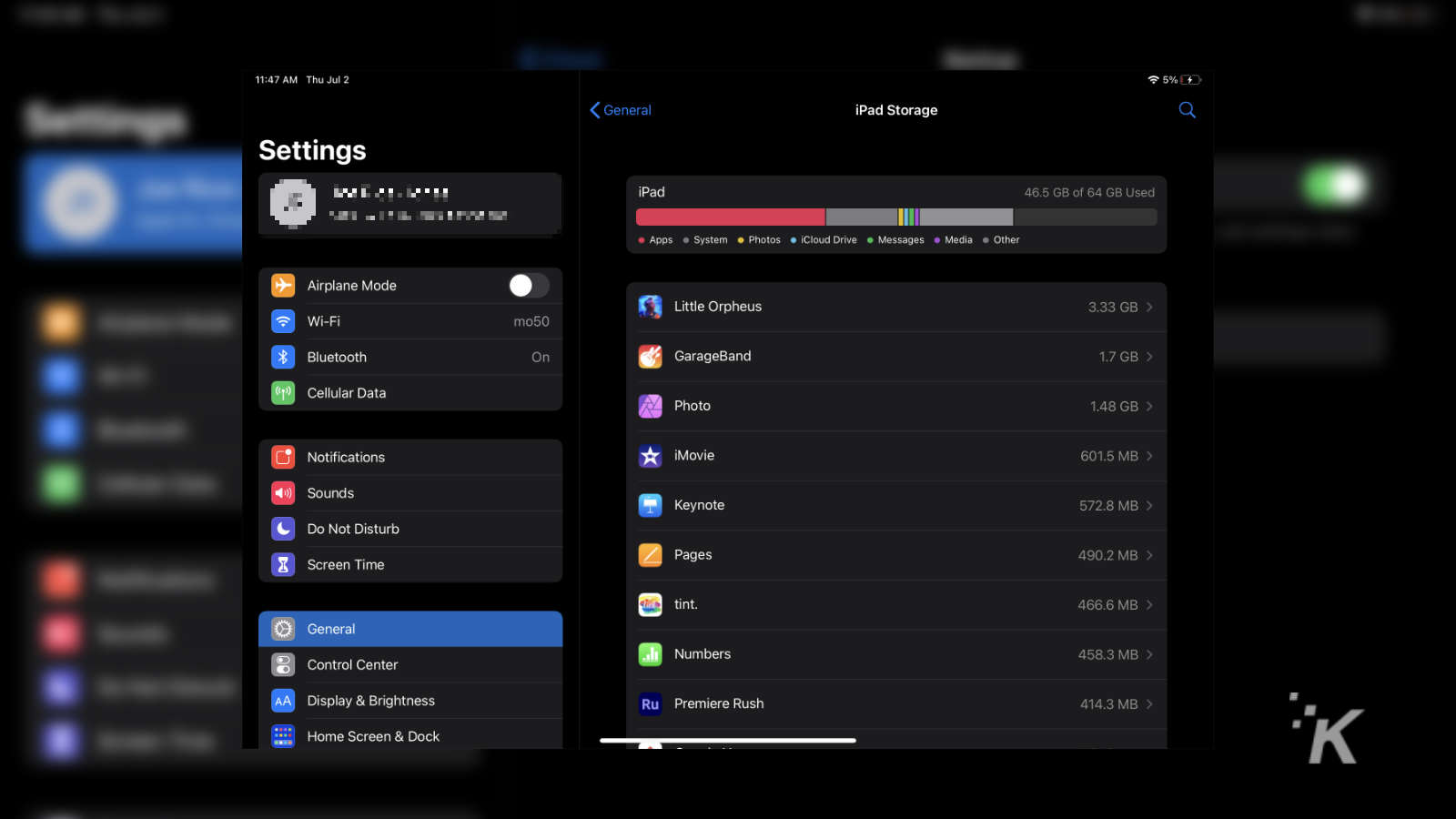The image size is (1456, 819).
Task: Open search in iPad Storage
Action: tap(1187, 110)
